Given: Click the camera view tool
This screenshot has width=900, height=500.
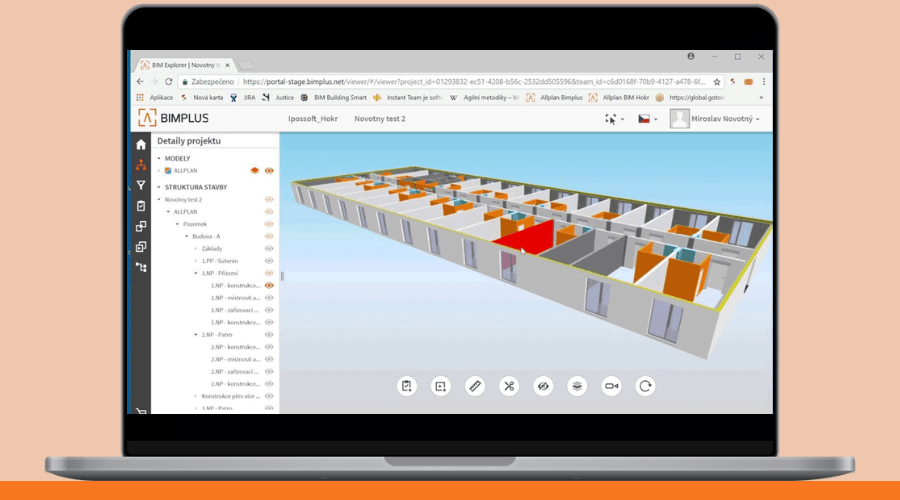Looking at the screenshot, I should click(611, 386).
